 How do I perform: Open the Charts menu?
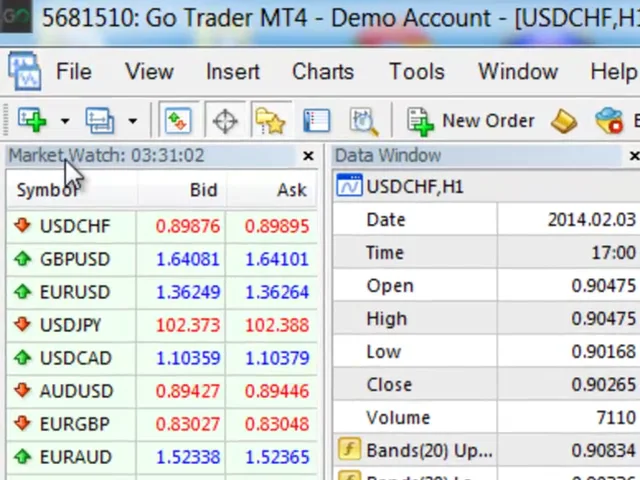tap(323, 72)
